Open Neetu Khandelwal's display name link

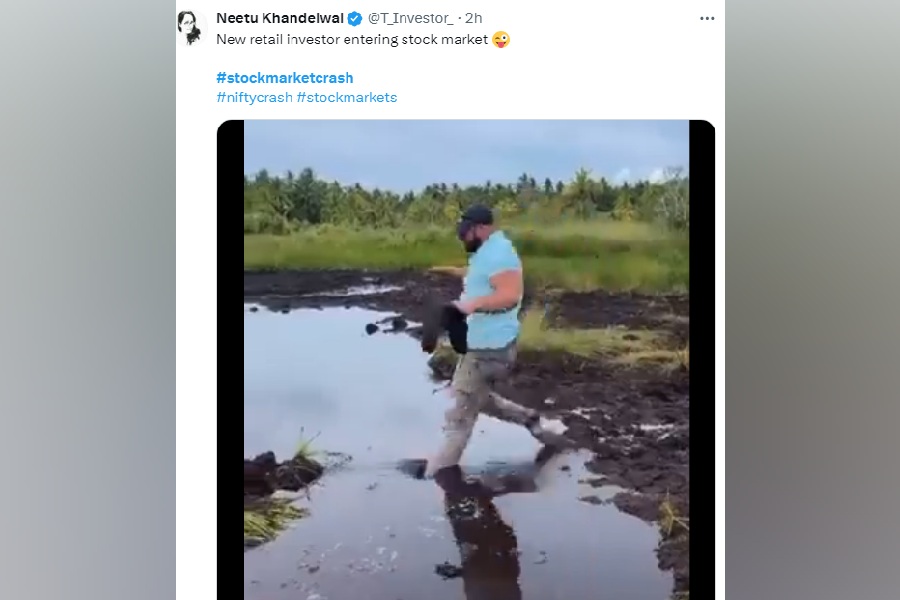tap(279, 18)
